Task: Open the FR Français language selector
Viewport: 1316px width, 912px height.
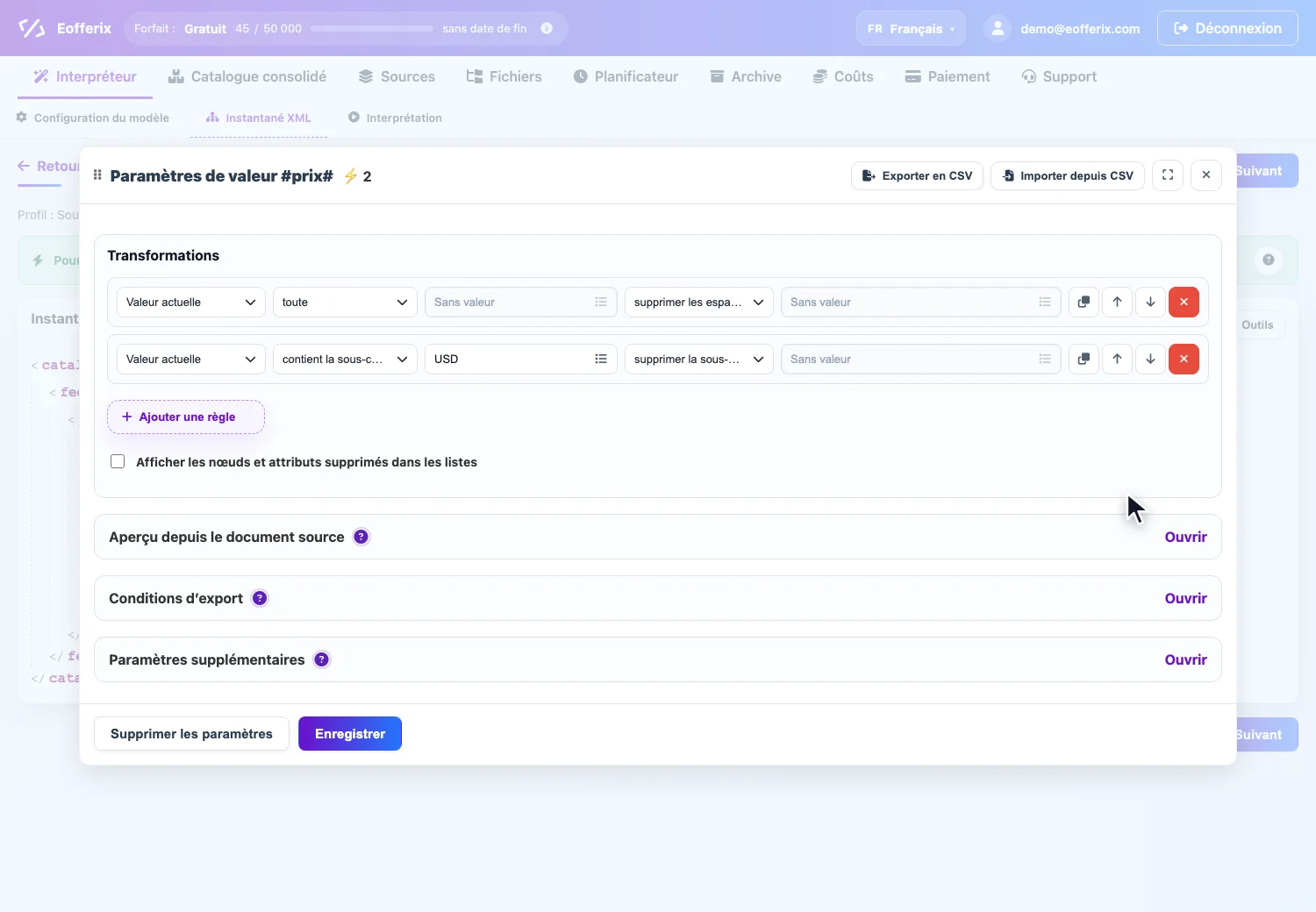Action: point(911,28)
